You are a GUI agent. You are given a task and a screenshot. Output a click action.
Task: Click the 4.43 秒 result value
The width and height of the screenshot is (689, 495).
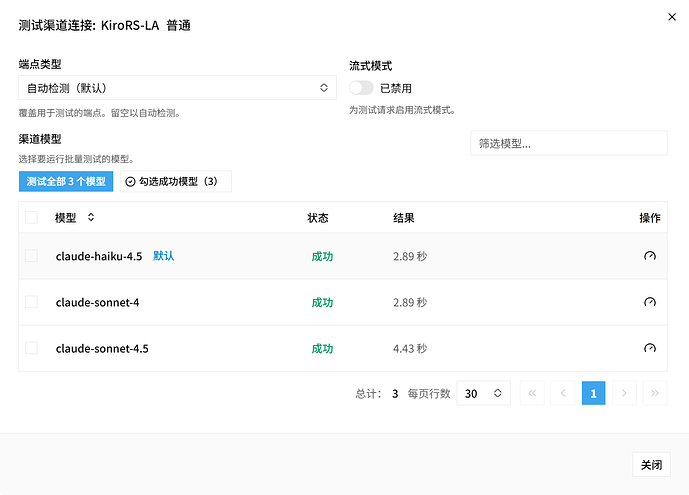(410, 349)
